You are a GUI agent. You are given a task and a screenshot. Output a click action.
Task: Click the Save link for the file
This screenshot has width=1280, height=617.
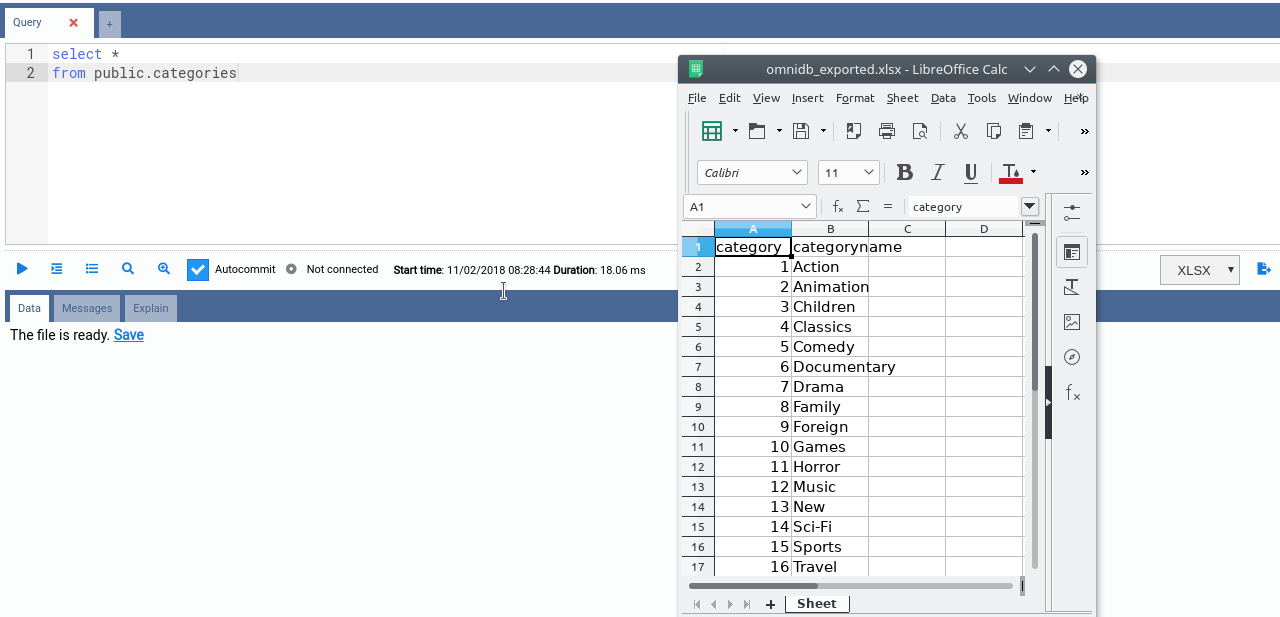pyautogui.click(x=129, y=335)
